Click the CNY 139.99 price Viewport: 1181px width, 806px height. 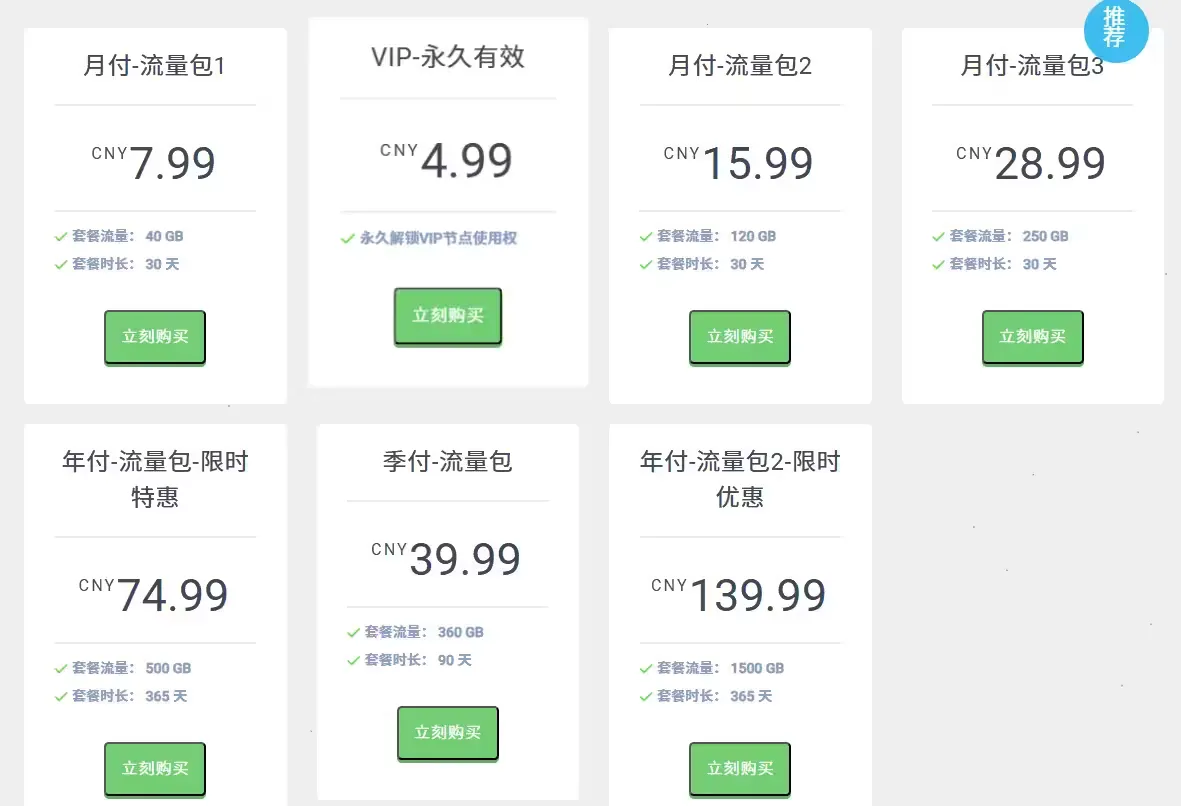coord(740,595)
